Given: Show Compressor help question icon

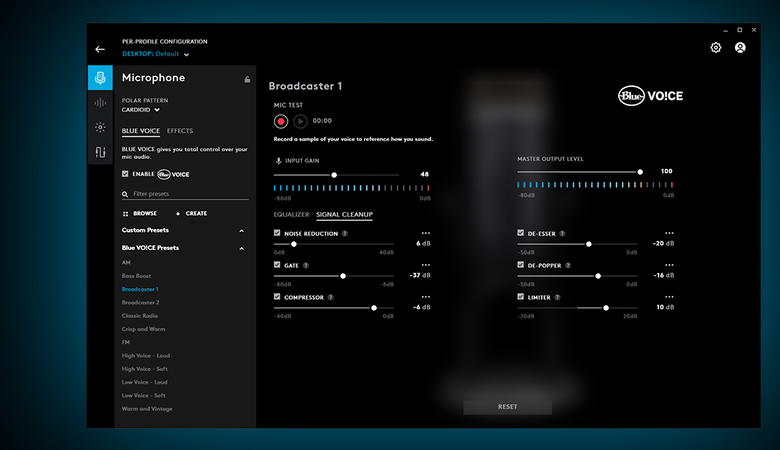Looking at the screenshot, I should pos(331,297).
